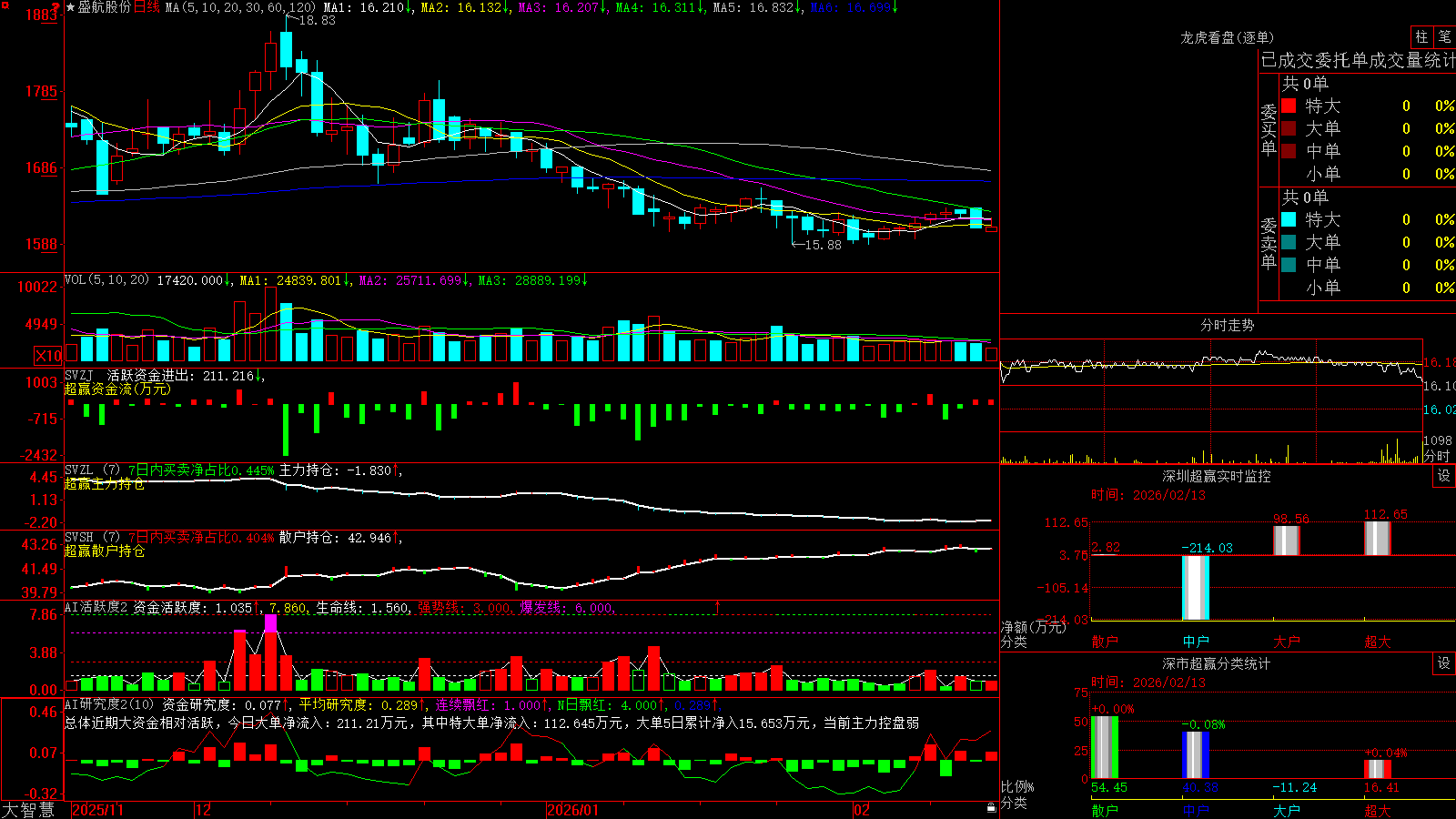The height and width of the screenshot is (819, 1456).
Task: Switch to 柱 bar view
Action: 1421,37
